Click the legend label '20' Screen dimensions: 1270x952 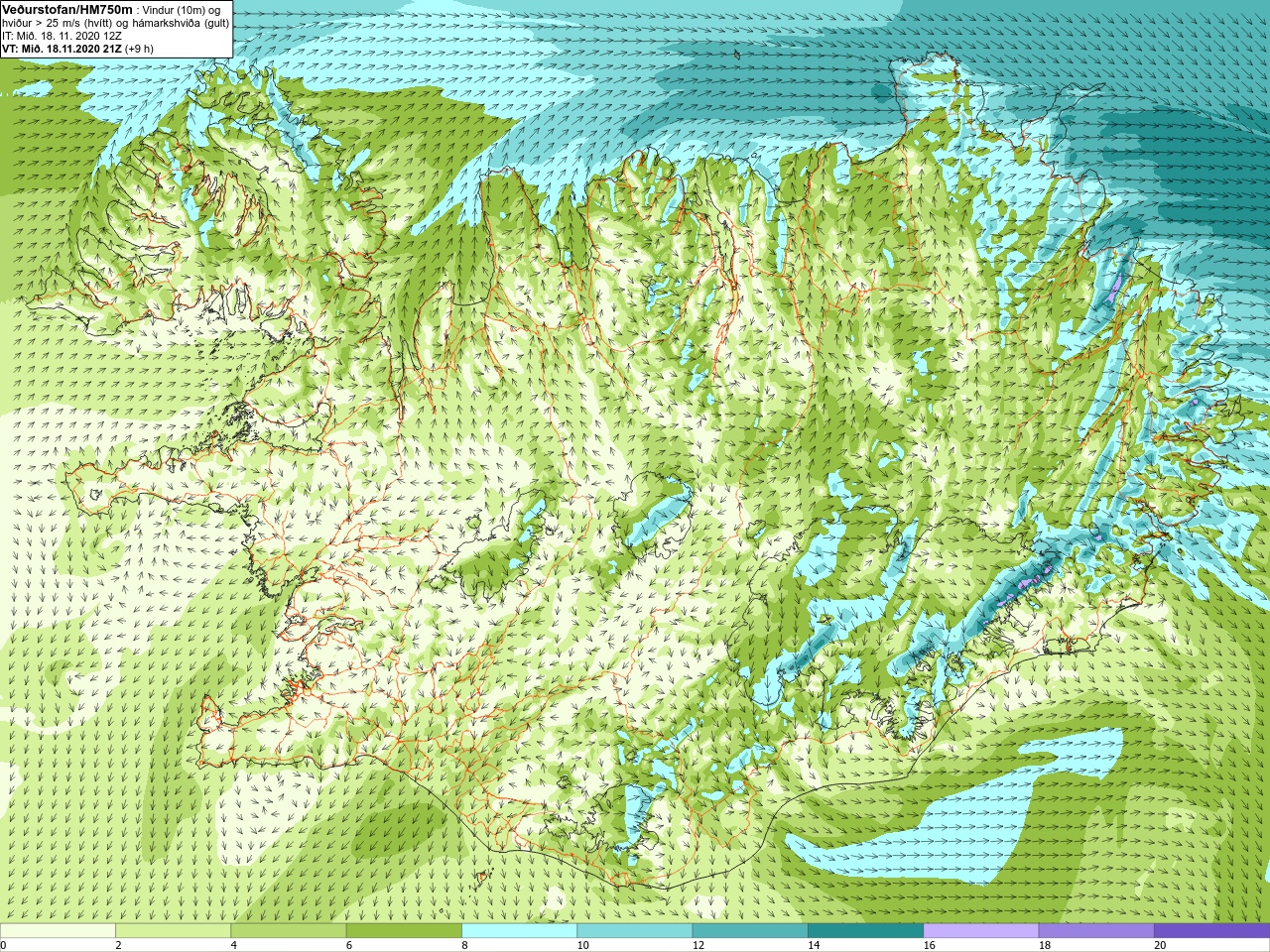coord(1160,945)
